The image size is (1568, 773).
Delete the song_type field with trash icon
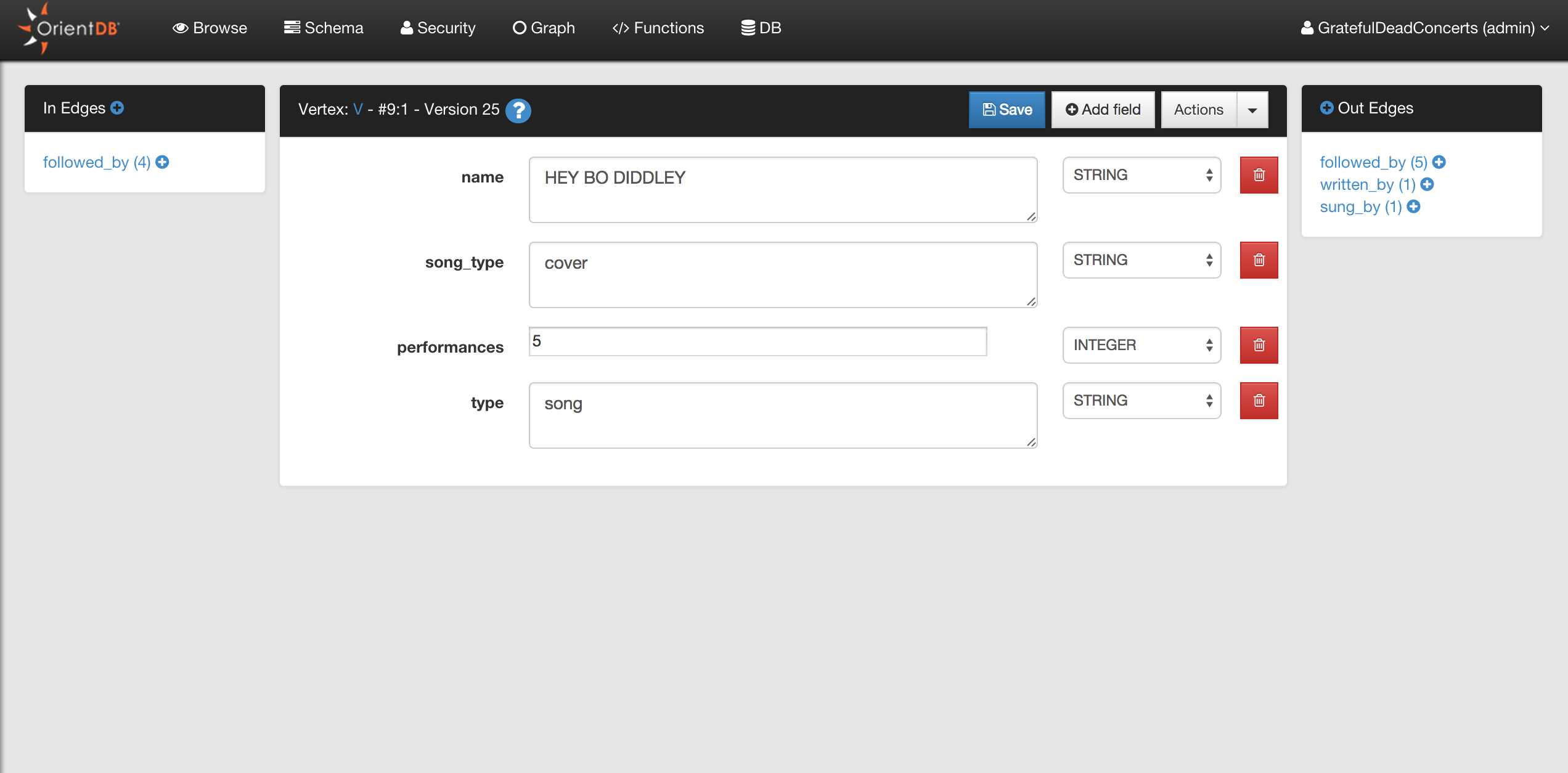click(x=1259, y=260)
